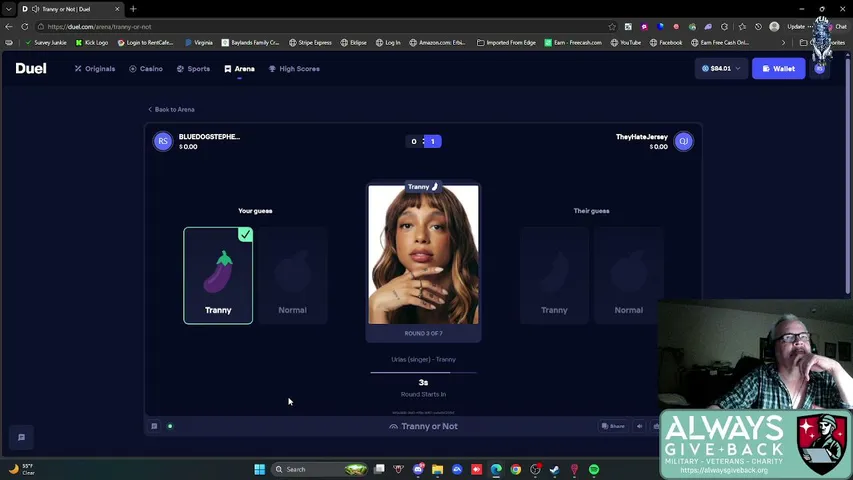853x480 pixels.
Task: Click the round countdown progress bar
Action: 423,373
